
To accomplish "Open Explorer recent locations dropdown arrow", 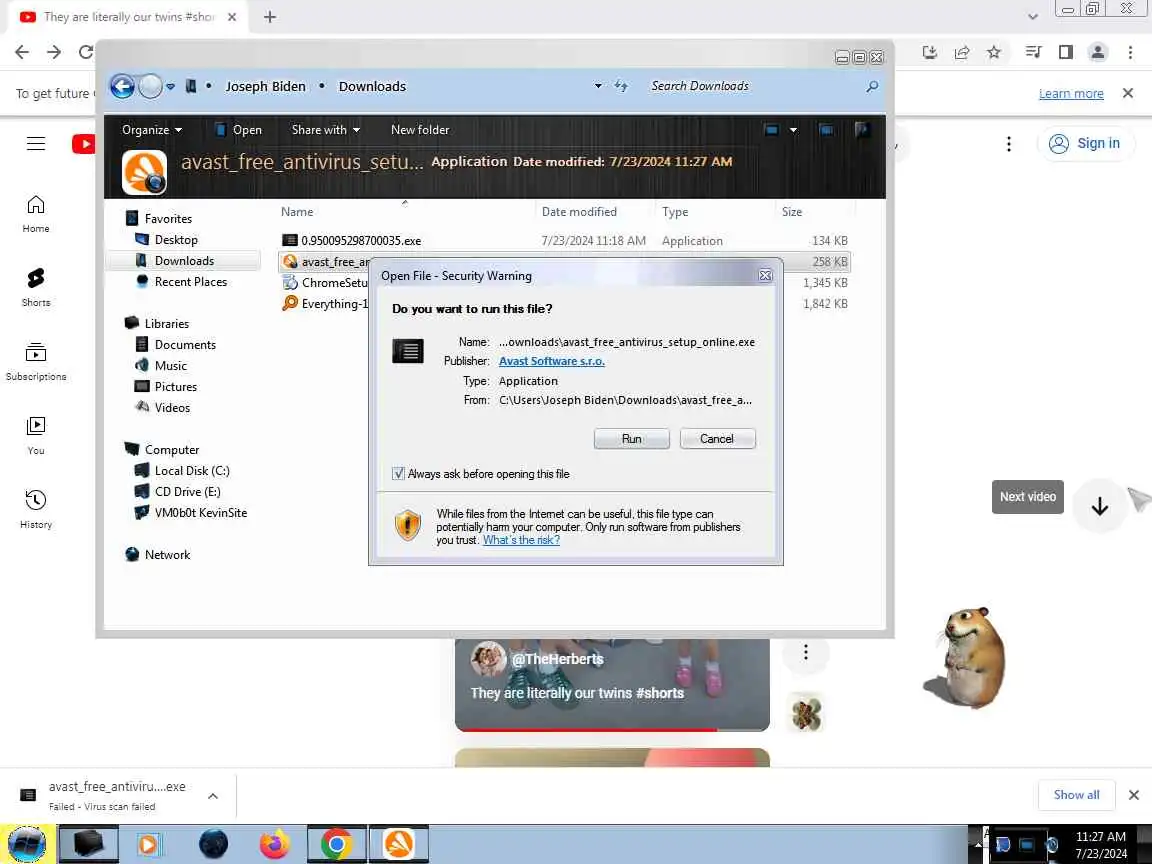I will click(x=170, y=87).
